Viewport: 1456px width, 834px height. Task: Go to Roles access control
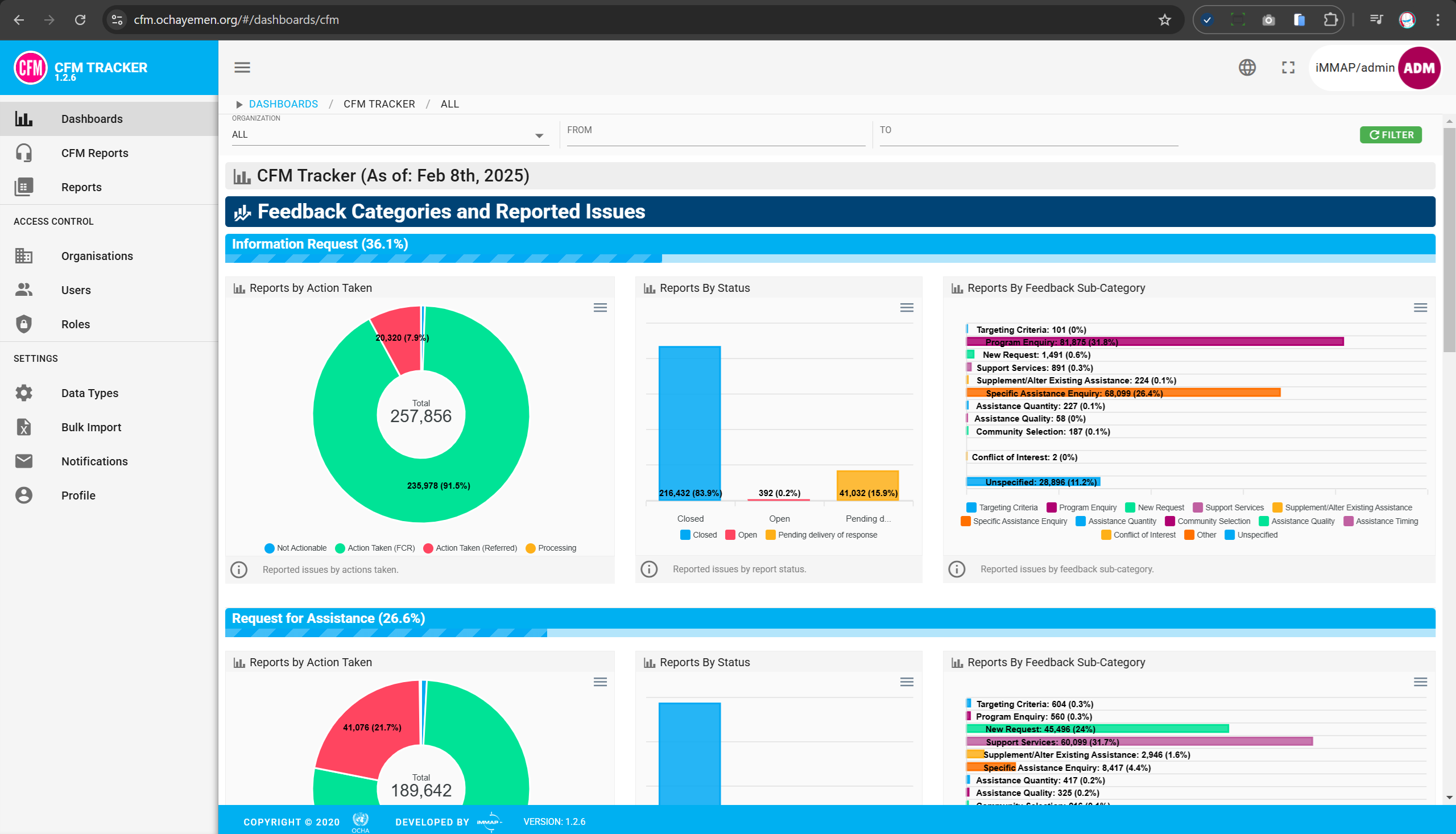(x=76, y=324)
